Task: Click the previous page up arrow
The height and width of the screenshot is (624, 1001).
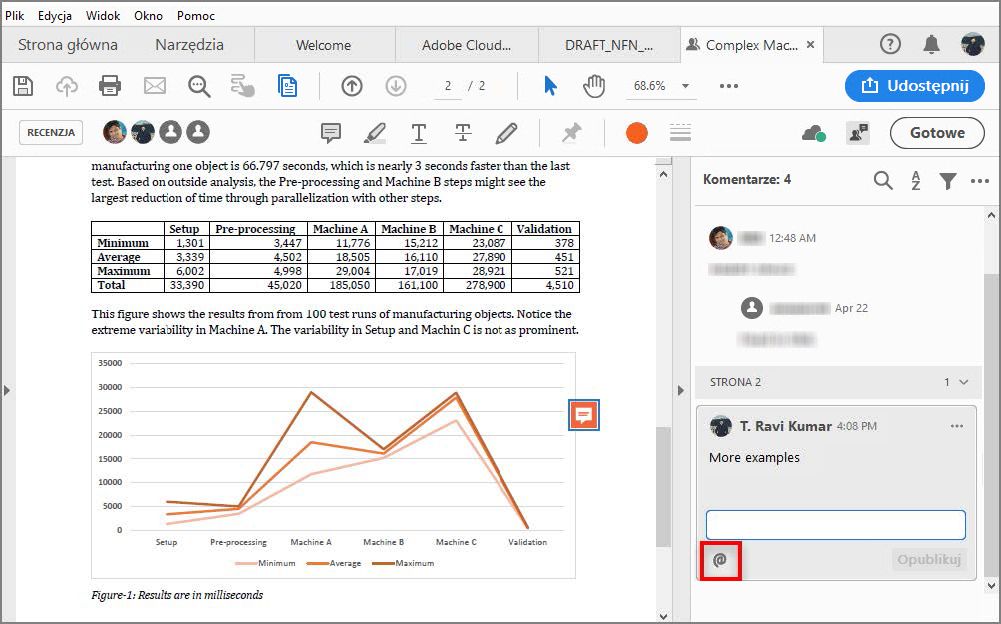Action: pos(352,86)
